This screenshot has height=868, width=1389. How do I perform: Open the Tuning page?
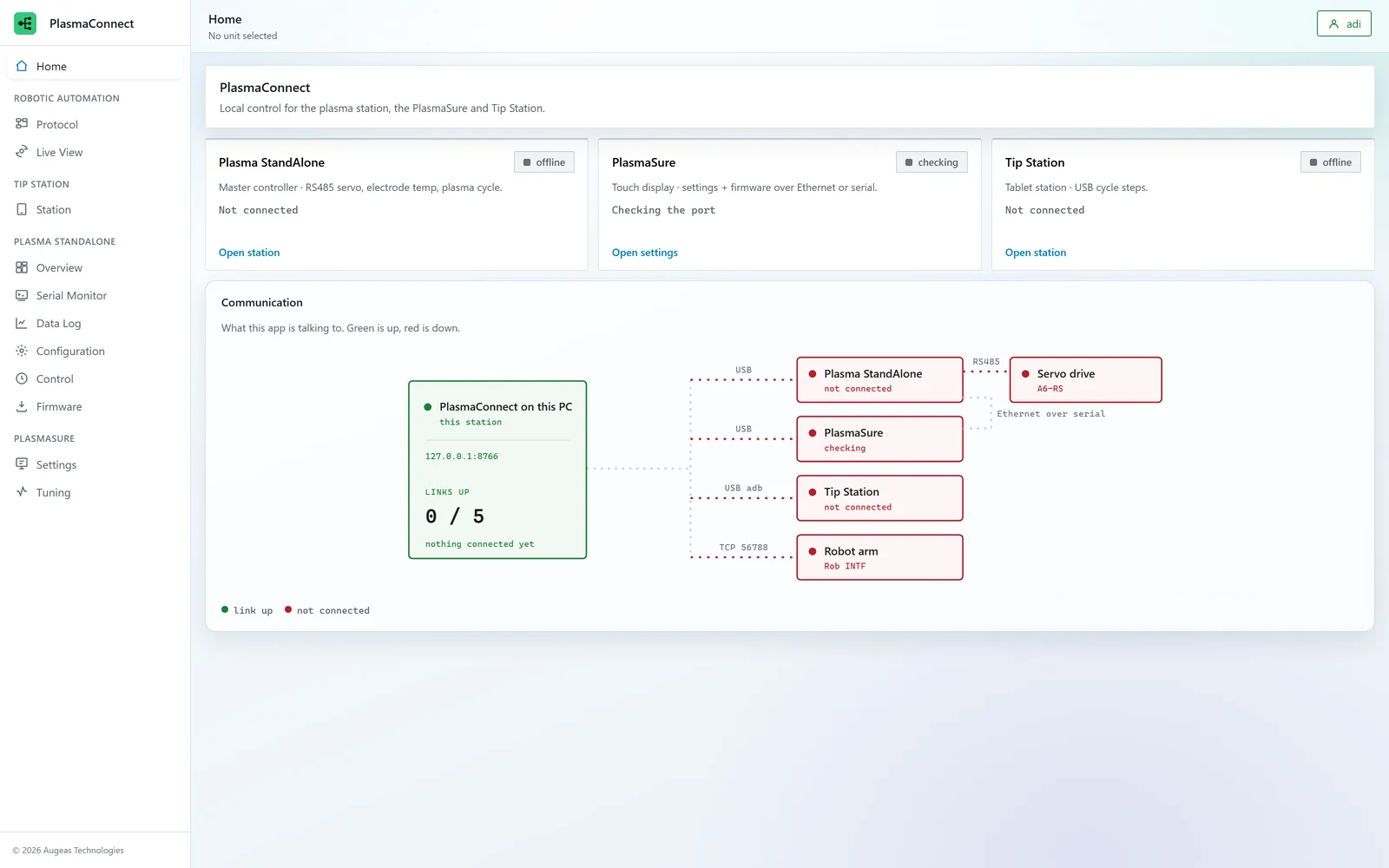click(x=95, y=492)
